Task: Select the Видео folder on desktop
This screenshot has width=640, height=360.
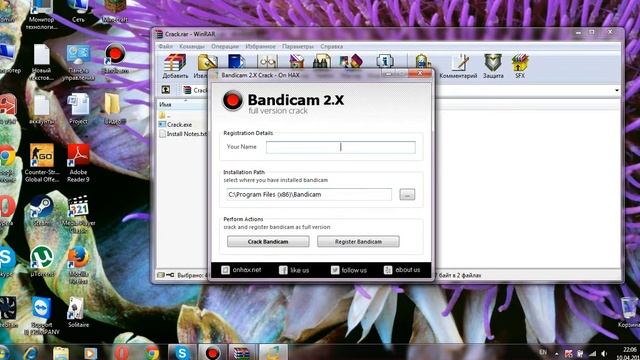Action: (x=112, y=109)
